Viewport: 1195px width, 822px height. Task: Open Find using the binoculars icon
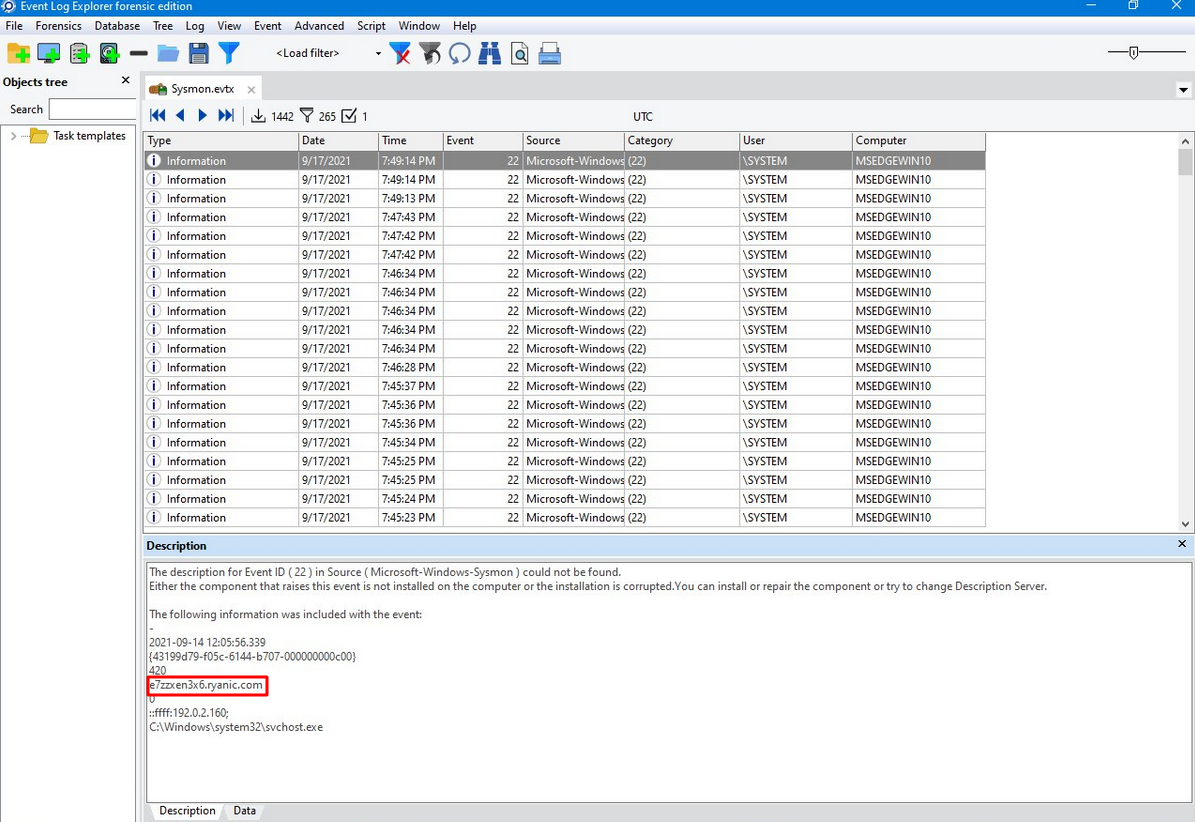489,53
